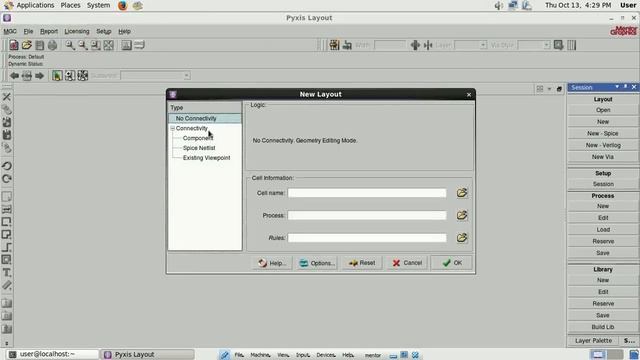Click the Redo arrow in left toolbar
The height and width of the screenshot is (360, 640).
click(7, 179)
